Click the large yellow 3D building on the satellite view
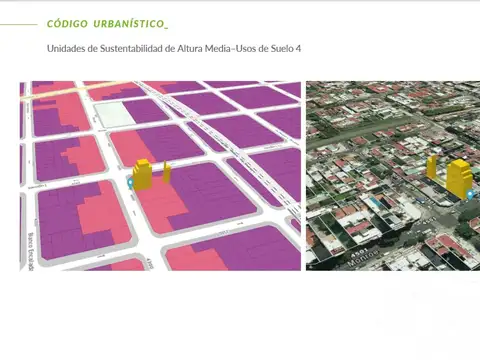The height and width of the screenshot is (360, 480). click(x=460, y=179)
